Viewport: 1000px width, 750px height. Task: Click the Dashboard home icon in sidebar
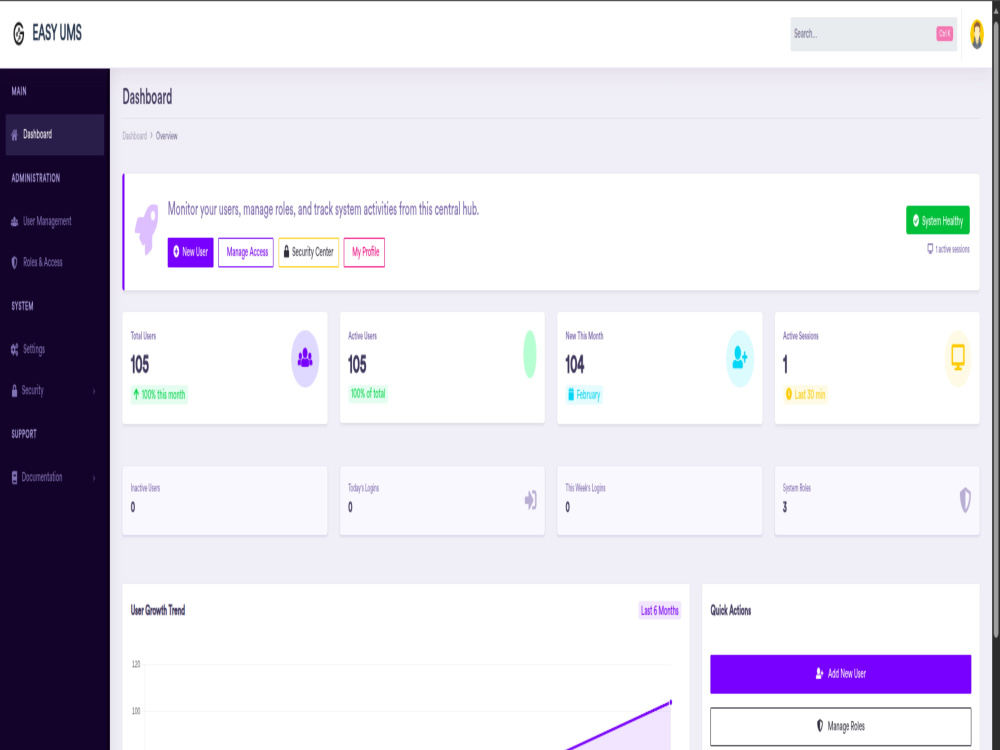(x=15, y=135)
